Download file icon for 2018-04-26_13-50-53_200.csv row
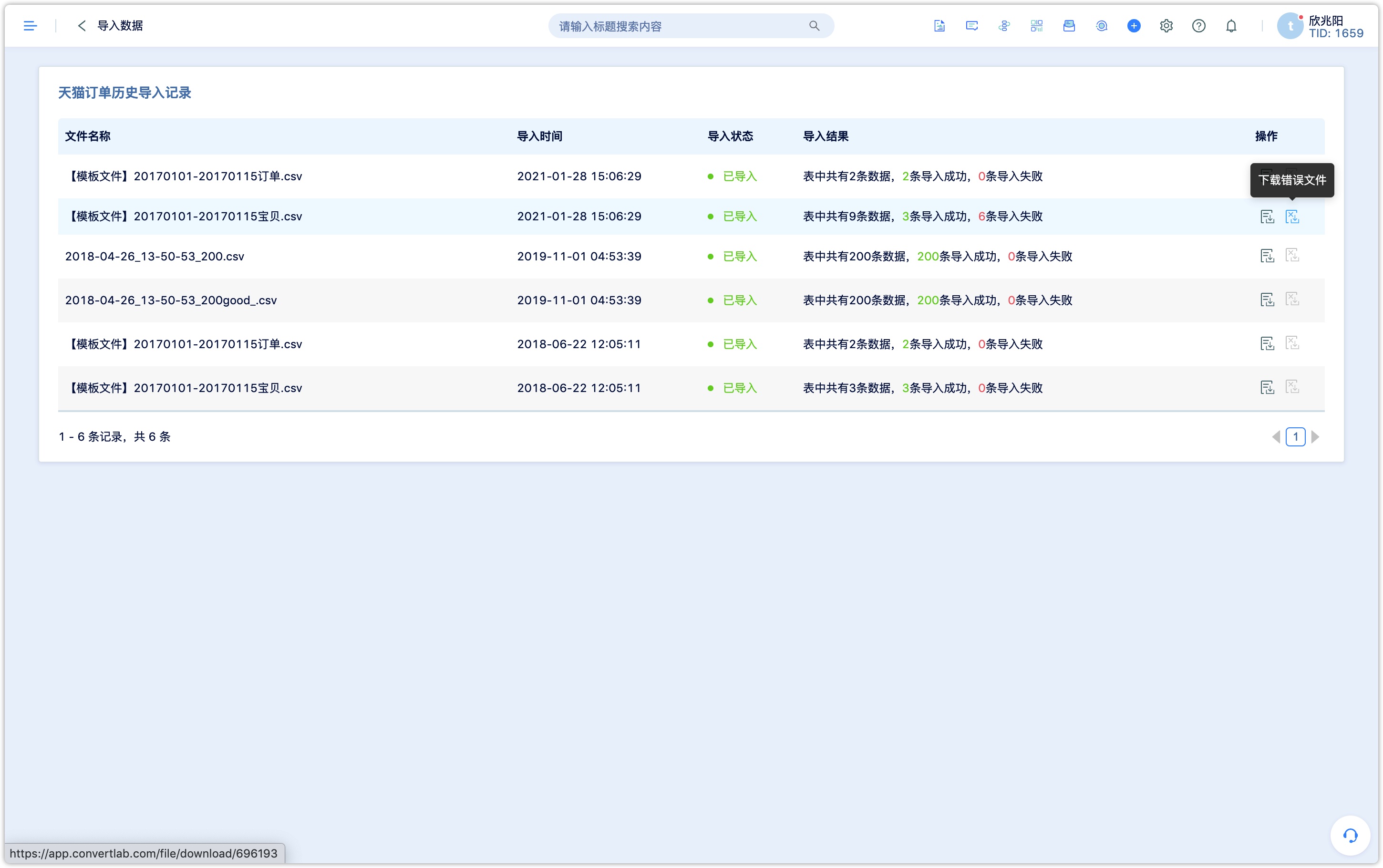Viewport: 1383px width, 868px height. coord(1267,256)
